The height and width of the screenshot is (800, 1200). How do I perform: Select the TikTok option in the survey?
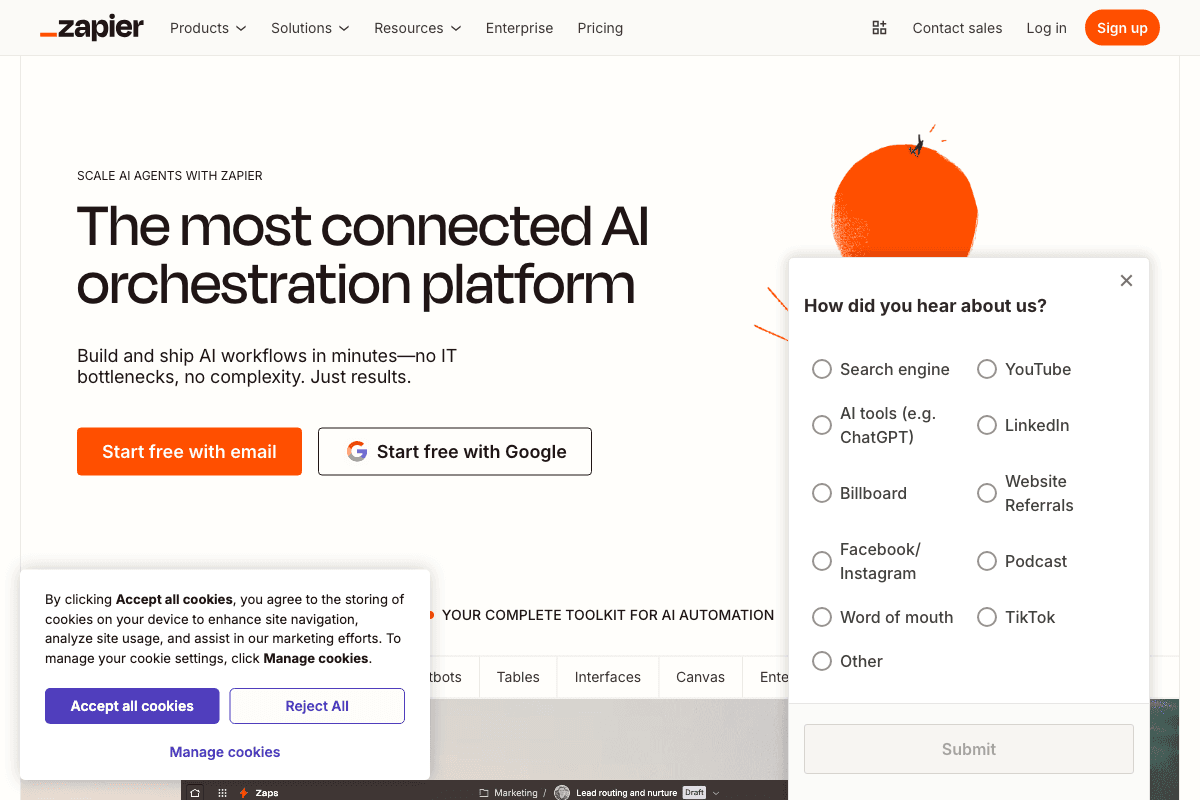(x=986, y=617)
